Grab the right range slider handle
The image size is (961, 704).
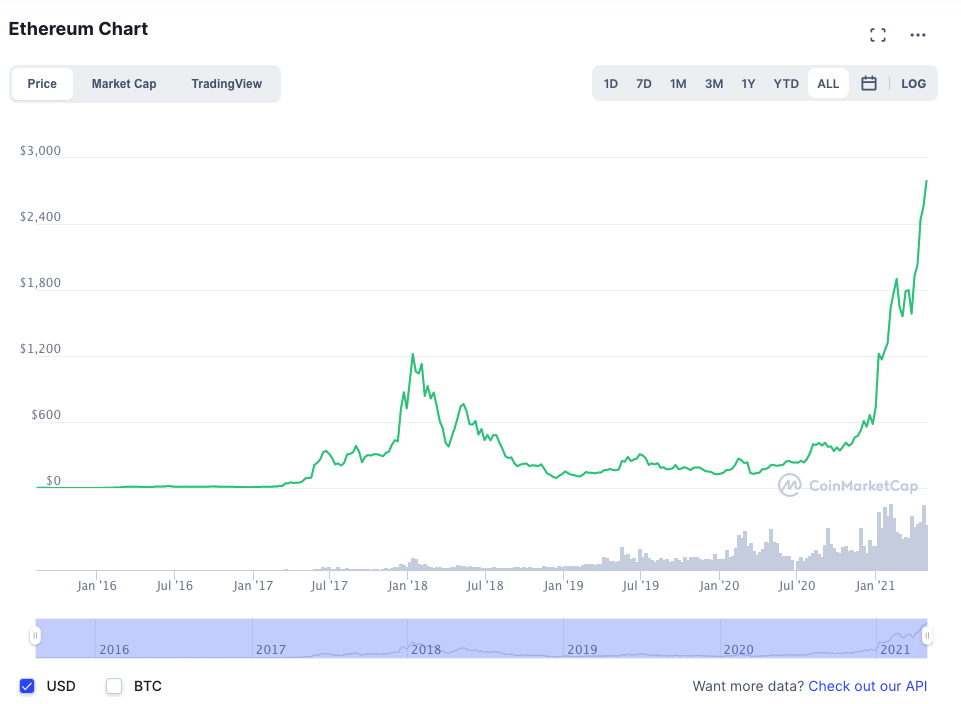pos(927,636)
